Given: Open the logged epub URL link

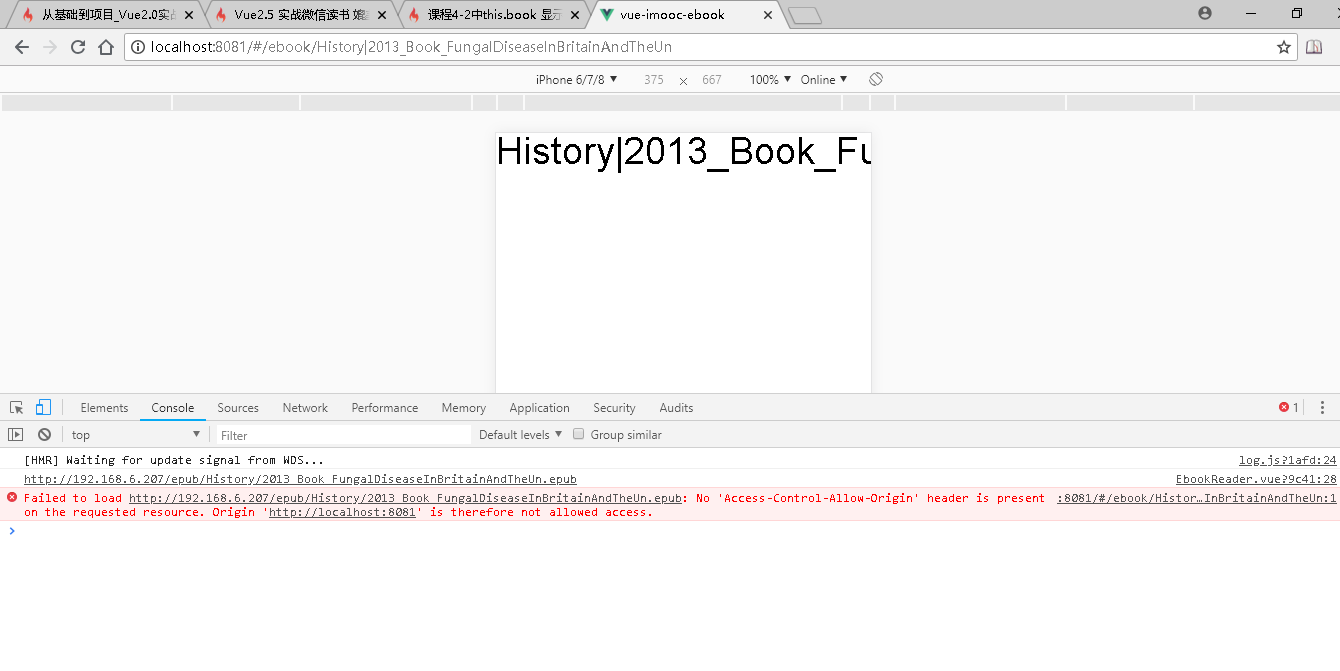Looking at the screenshot, I should tap(300, 479).
